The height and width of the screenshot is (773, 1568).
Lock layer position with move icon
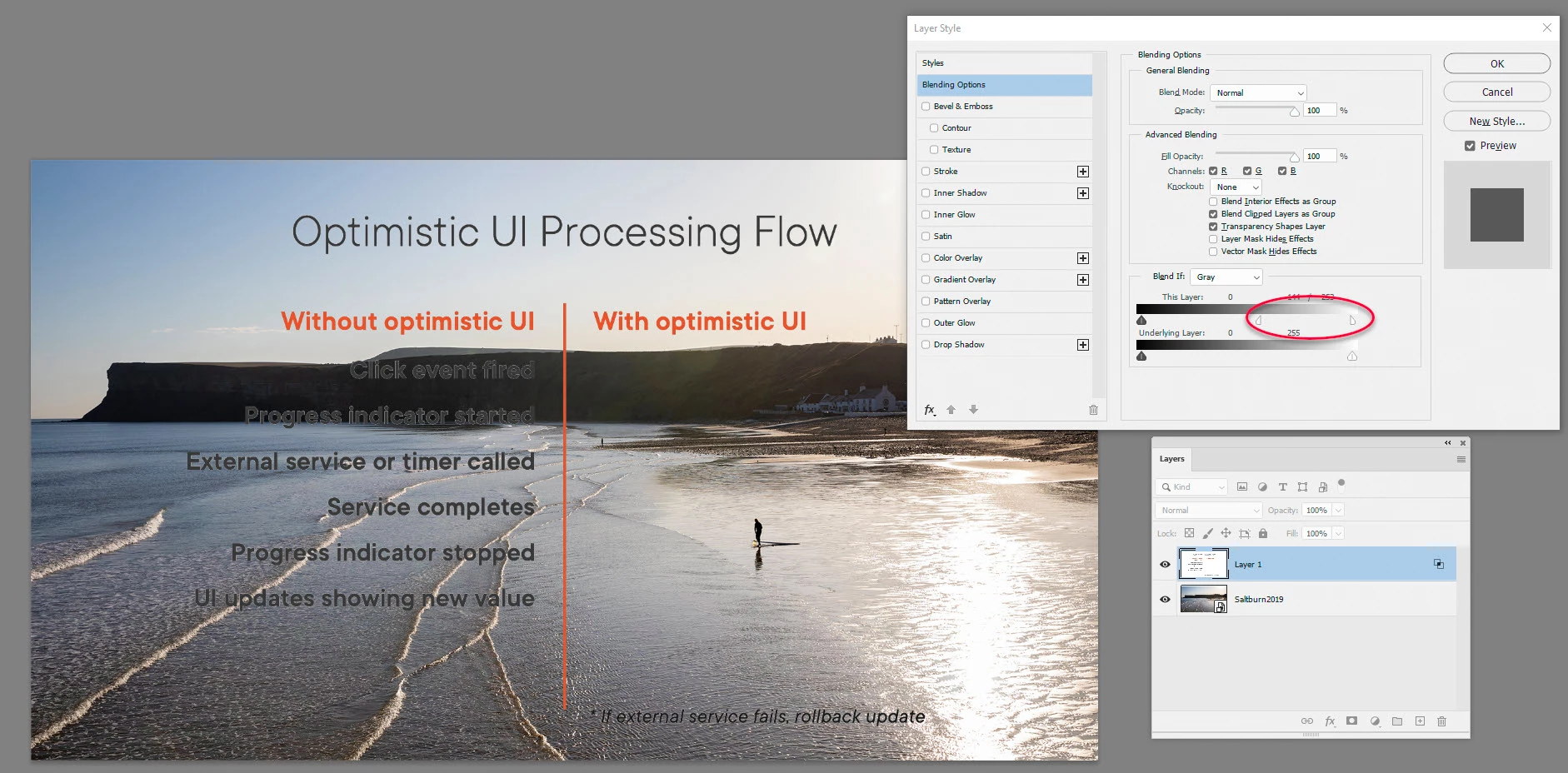click(x=1226, y=533)
